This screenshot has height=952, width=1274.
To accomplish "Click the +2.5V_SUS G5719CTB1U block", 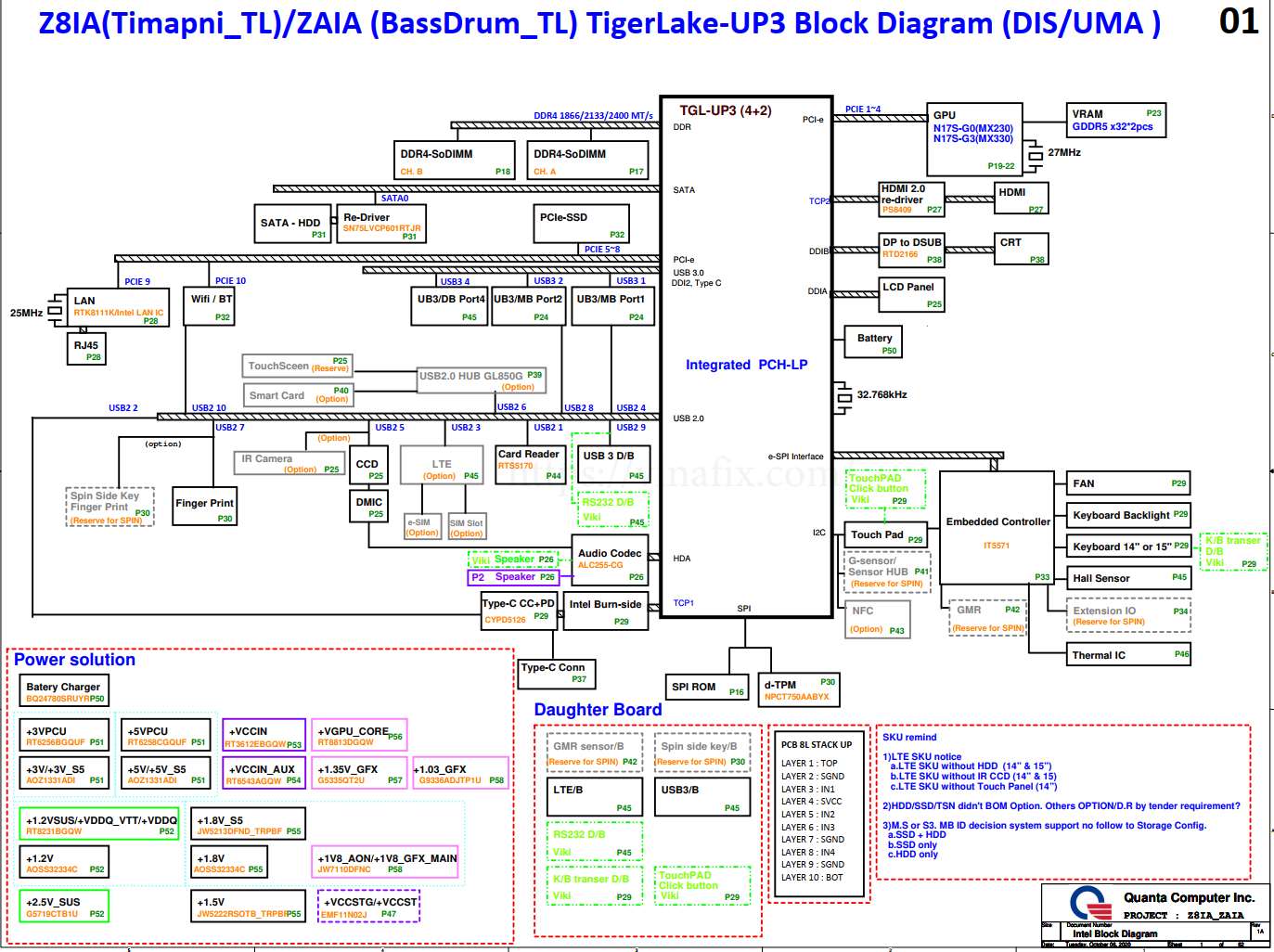I will click(x=64, y=907).
